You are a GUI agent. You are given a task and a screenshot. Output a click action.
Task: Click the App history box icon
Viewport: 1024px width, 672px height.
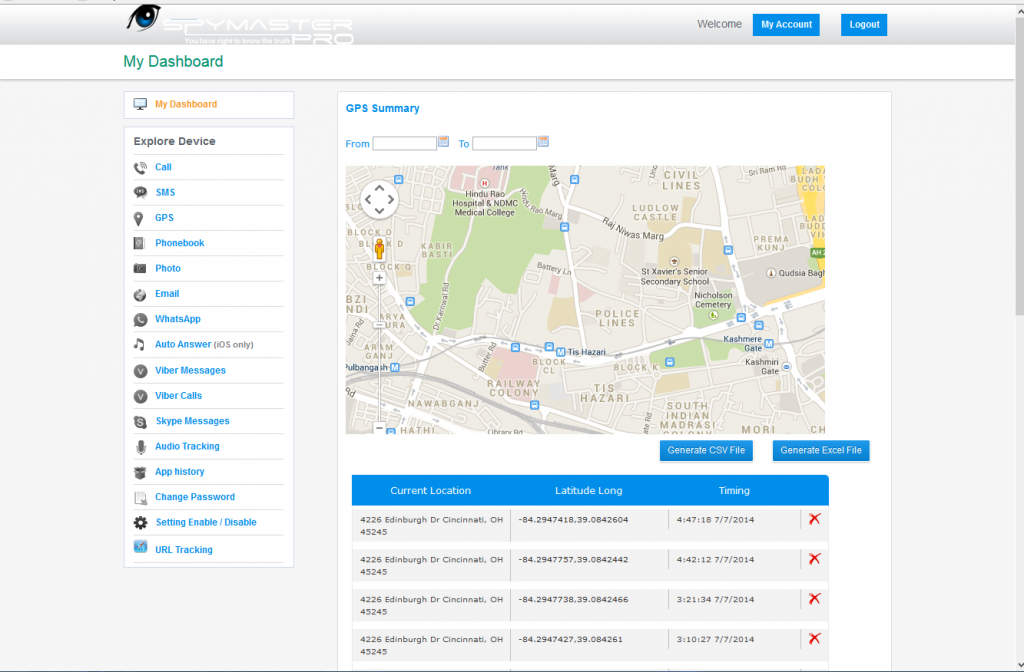pos(140,472)
